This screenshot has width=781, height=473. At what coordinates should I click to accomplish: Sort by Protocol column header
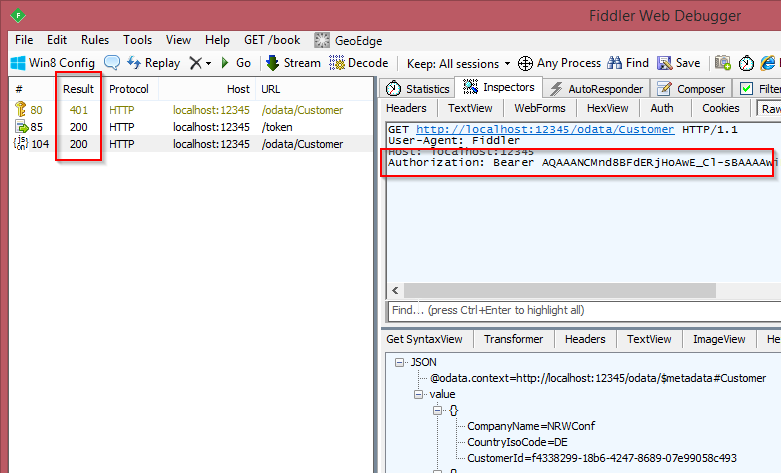click(129, 89)
